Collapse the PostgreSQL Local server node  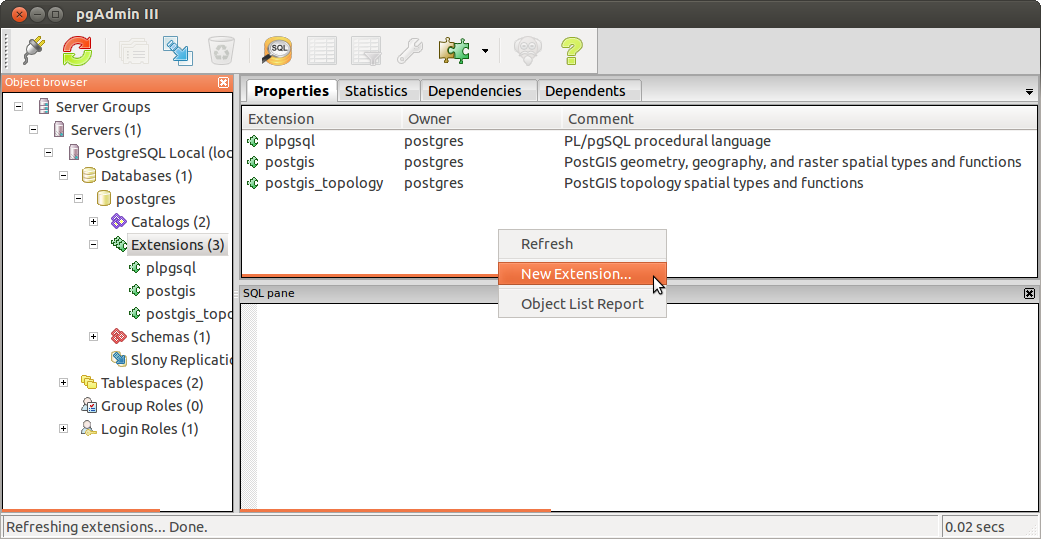point(48,153)
